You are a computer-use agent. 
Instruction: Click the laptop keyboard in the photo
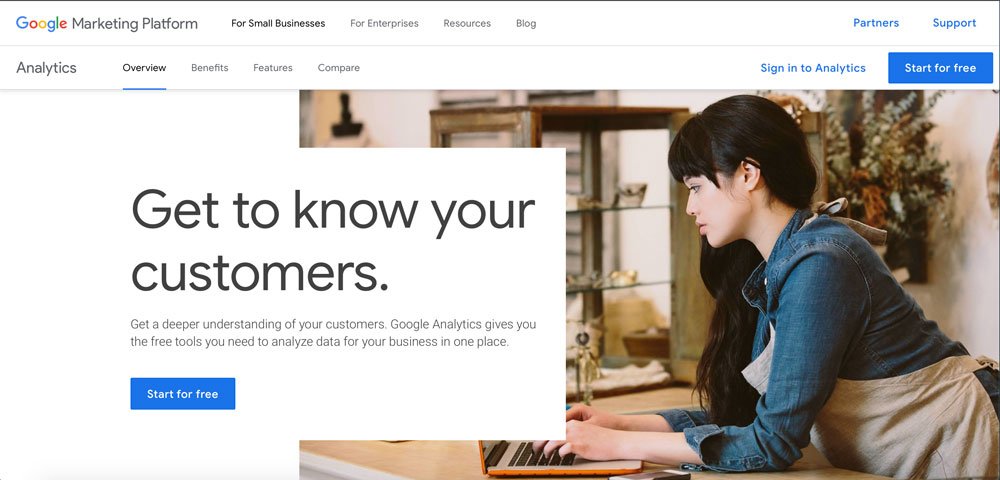(536, 453)
